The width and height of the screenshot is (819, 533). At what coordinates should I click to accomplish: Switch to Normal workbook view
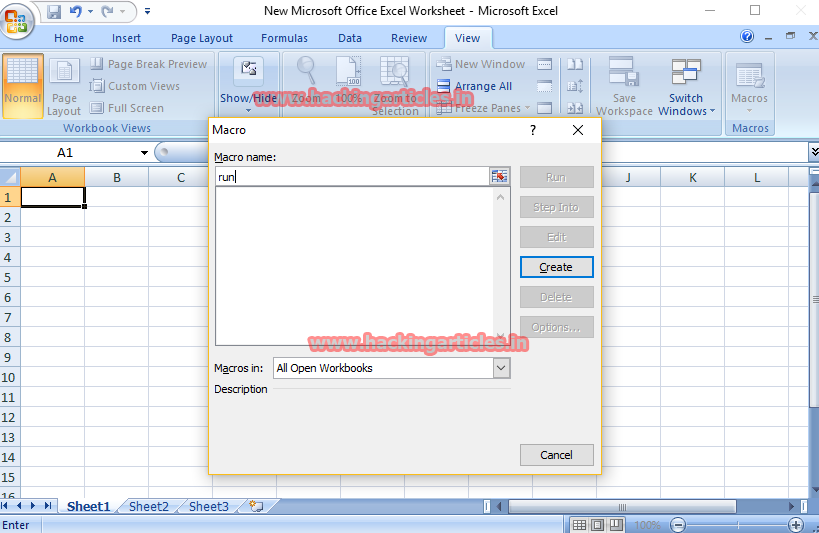[22, 86]
